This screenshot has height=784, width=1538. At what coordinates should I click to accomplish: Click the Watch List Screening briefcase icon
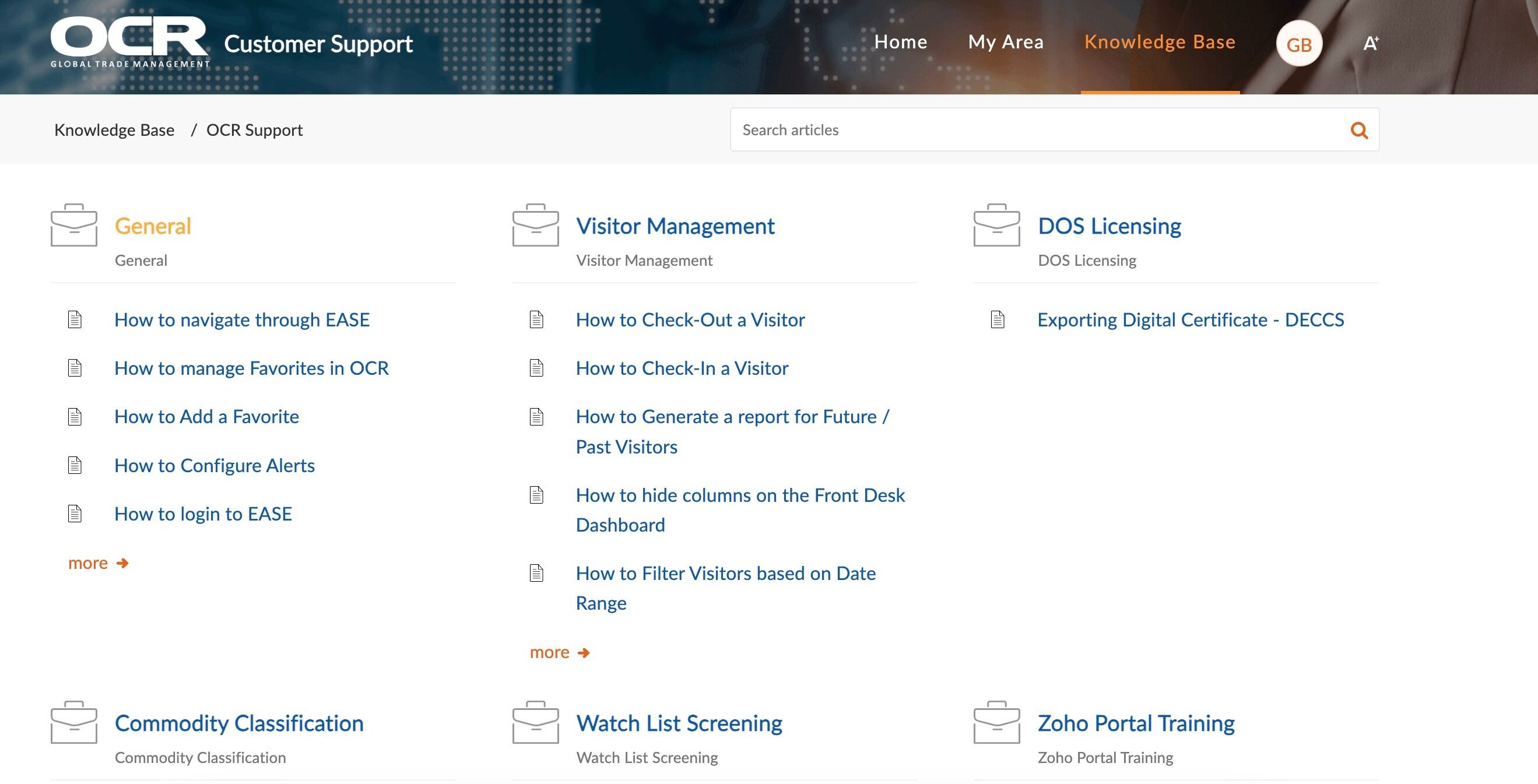click(x=536, y=722)
